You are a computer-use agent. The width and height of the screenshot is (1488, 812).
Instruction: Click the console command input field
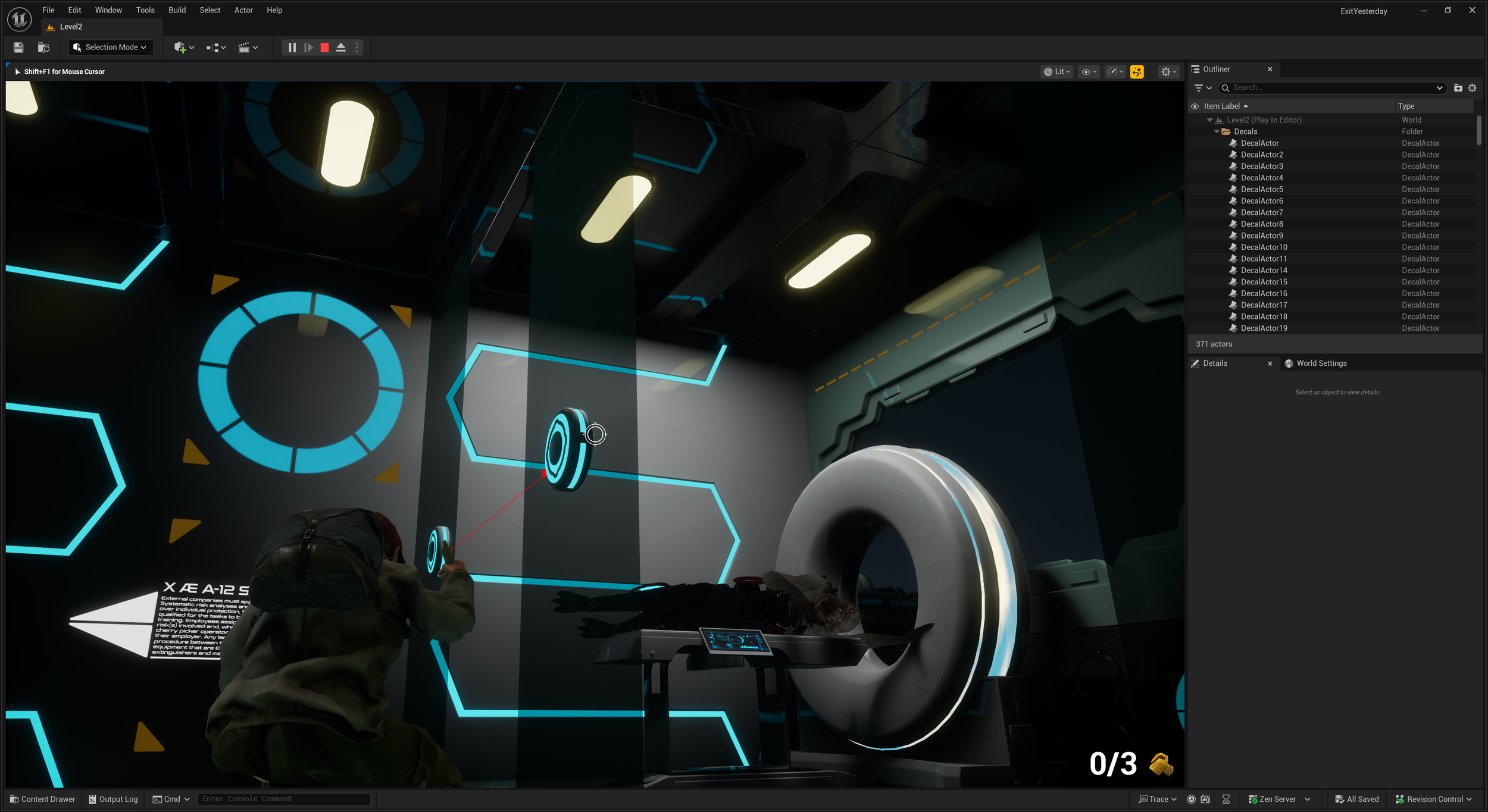click(283, 799)
